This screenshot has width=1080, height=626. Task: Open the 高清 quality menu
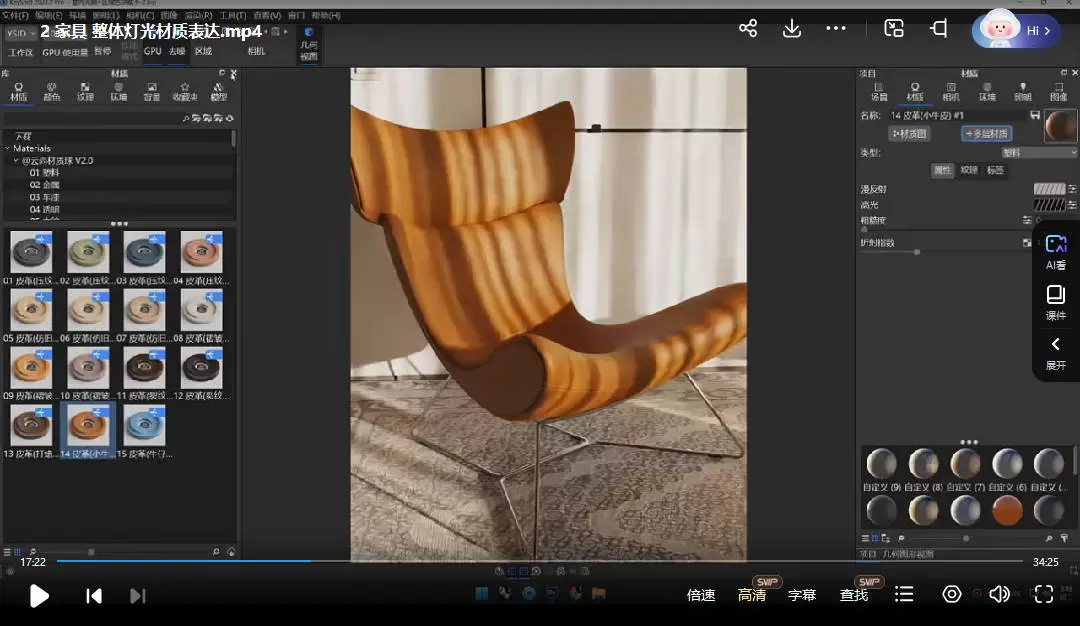coord(751,595)
